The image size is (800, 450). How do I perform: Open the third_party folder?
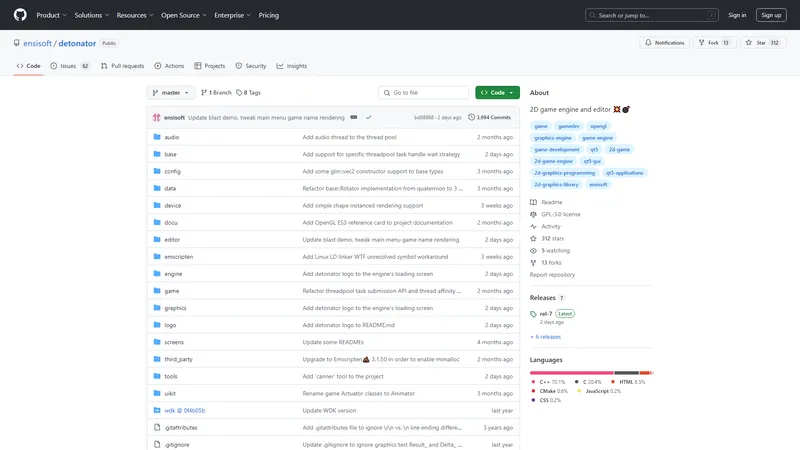(179, 359)
